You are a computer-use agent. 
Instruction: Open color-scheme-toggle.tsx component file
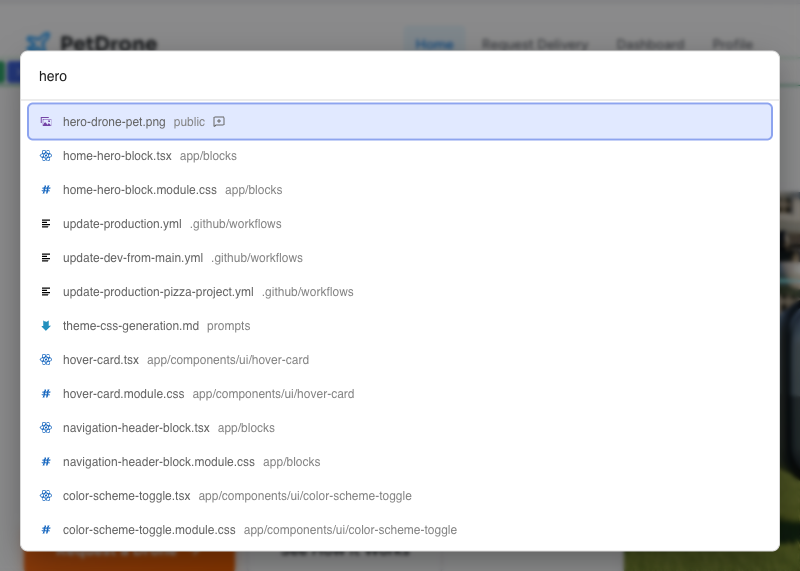[126, 496]
